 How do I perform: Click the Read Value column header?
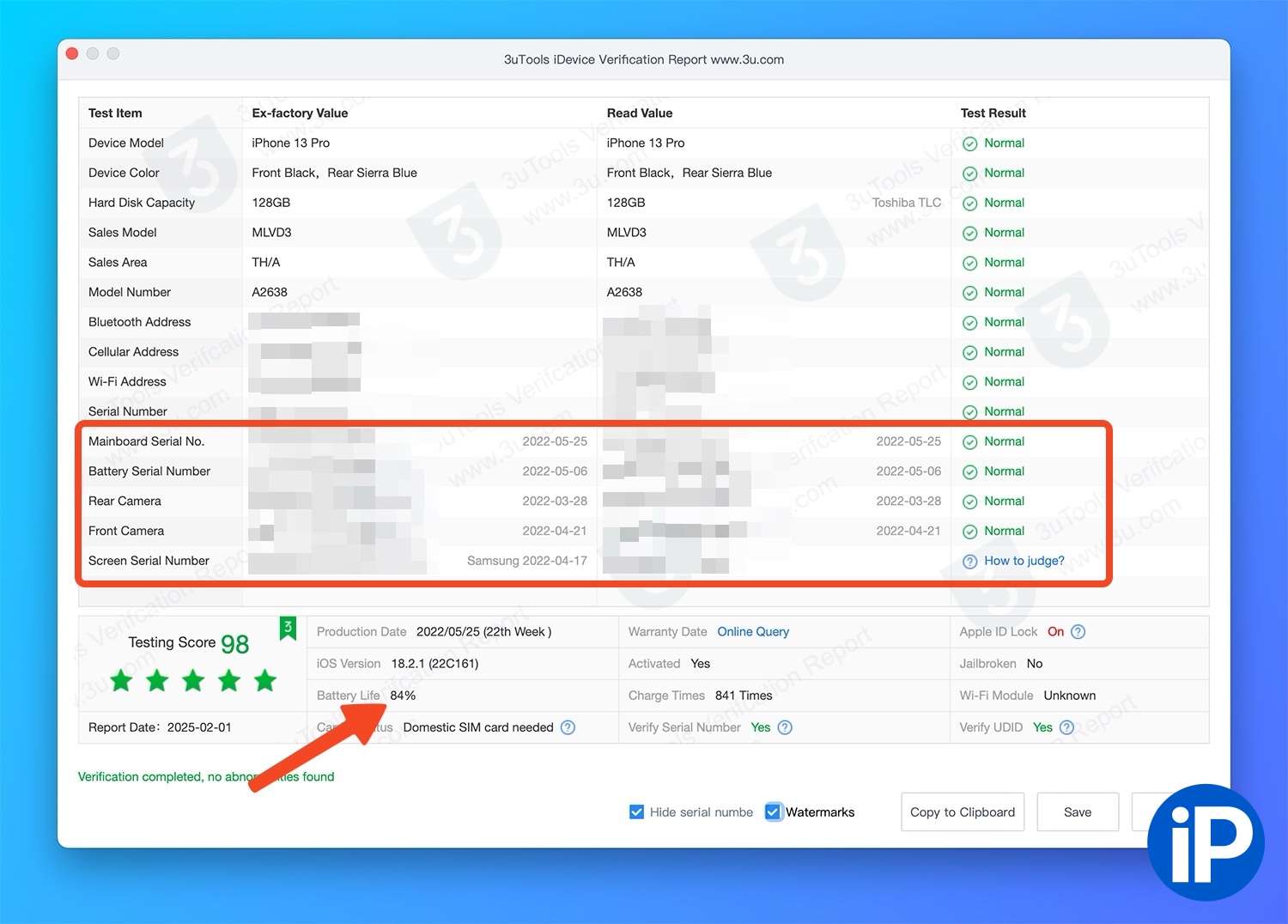point(640,112)
